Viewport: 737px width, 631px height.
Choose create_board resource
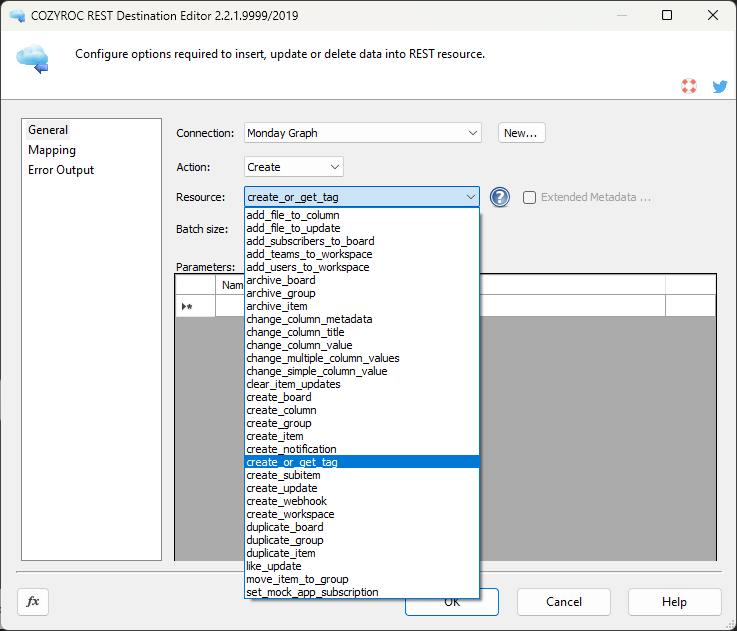362,397
